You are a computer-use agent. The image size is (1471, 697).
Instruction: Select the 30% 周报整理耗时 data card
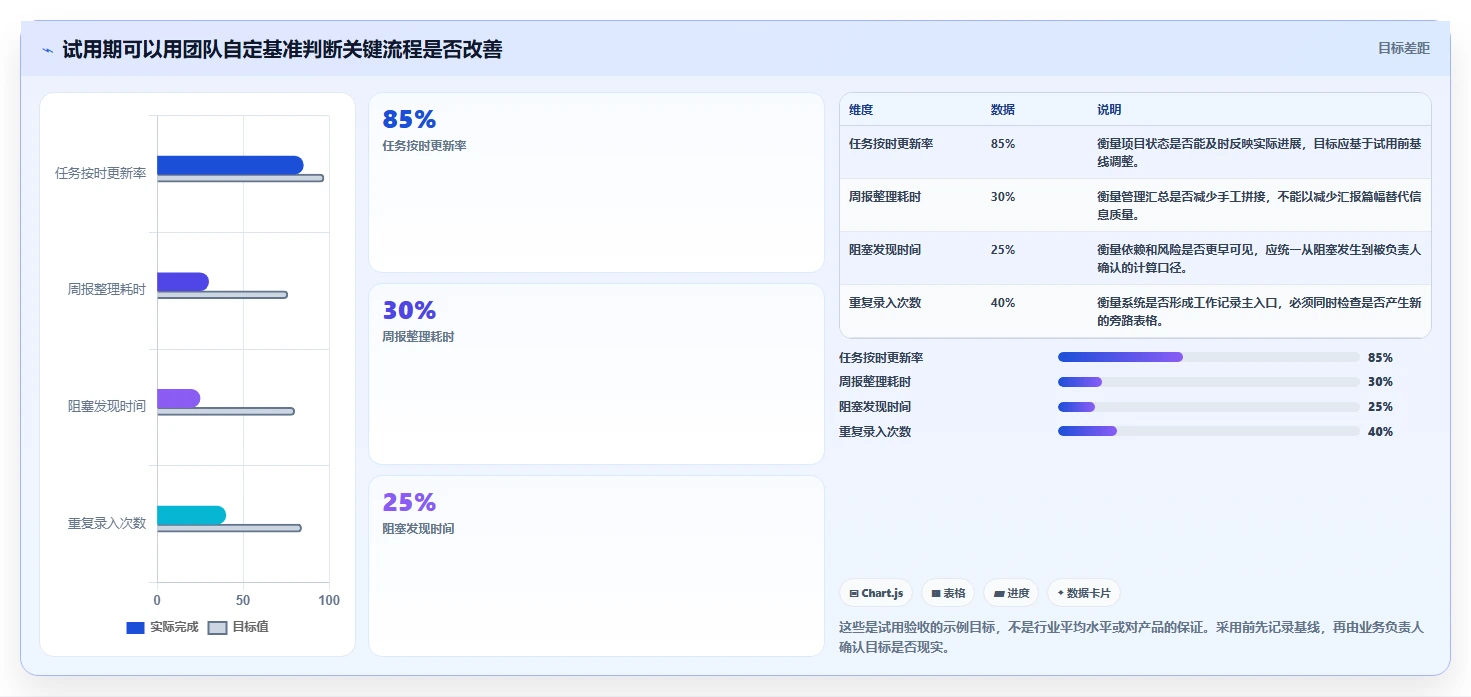[596, 374]
